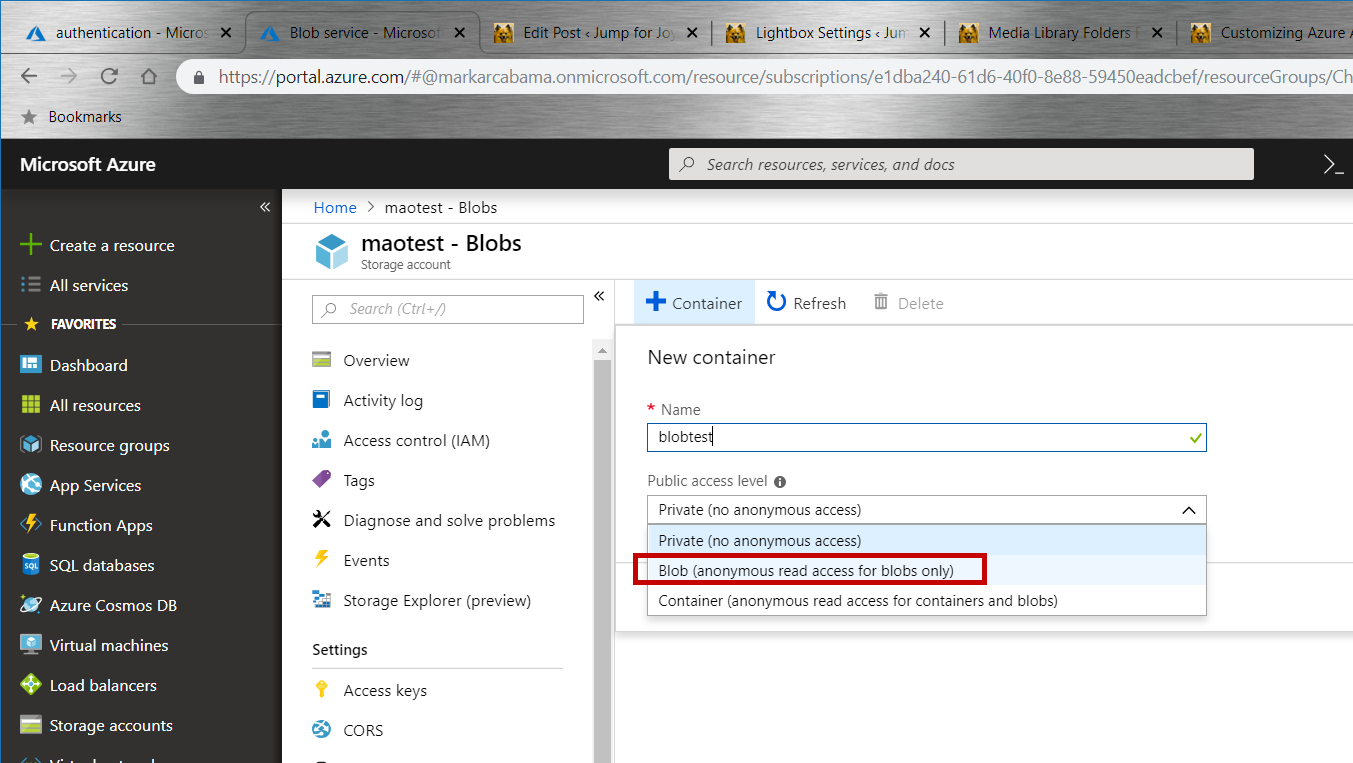
Task: Click the Virtual machines monitor icon
Action: pos(31,645)
